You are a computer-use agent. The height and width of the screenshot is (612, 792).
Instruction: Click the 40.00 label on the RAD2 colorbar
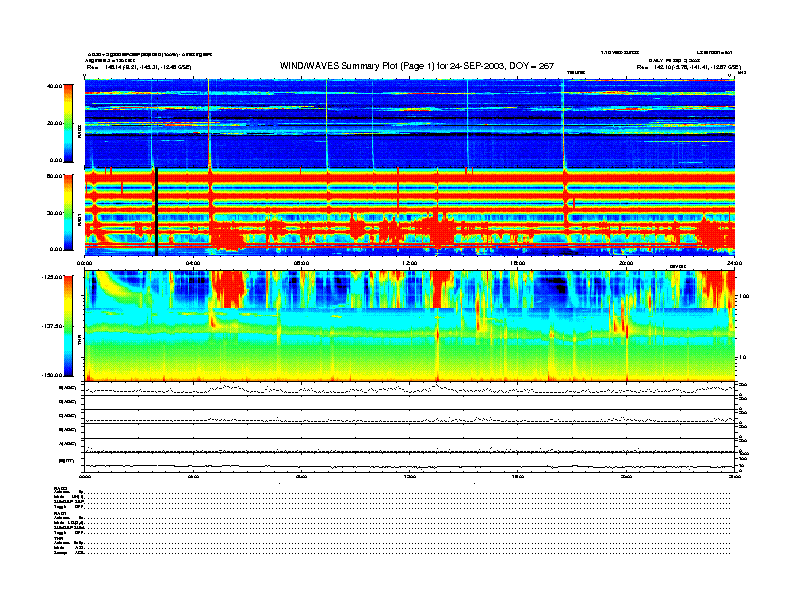(54, 86)
